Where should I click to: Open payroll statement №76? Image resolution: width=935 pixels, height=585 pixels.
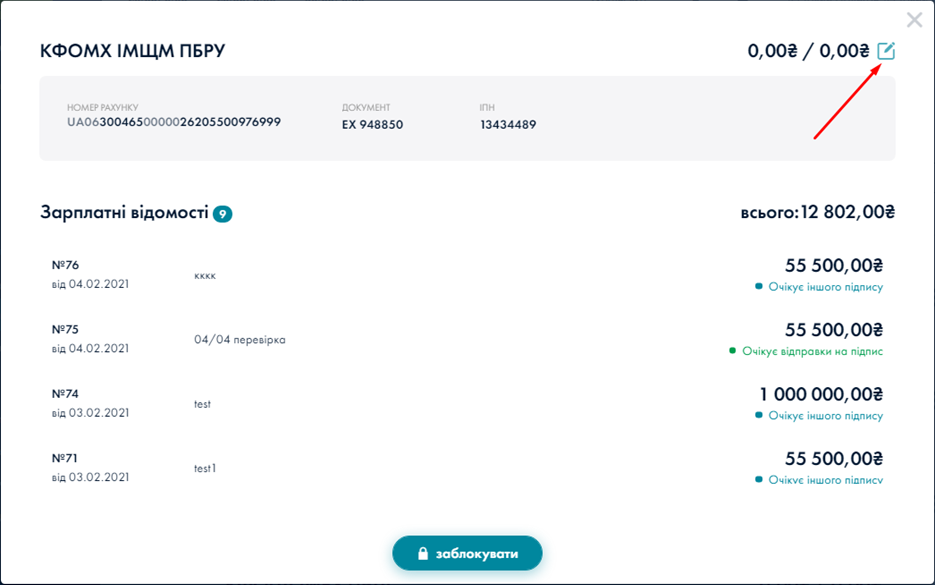(x=65, y=266)
